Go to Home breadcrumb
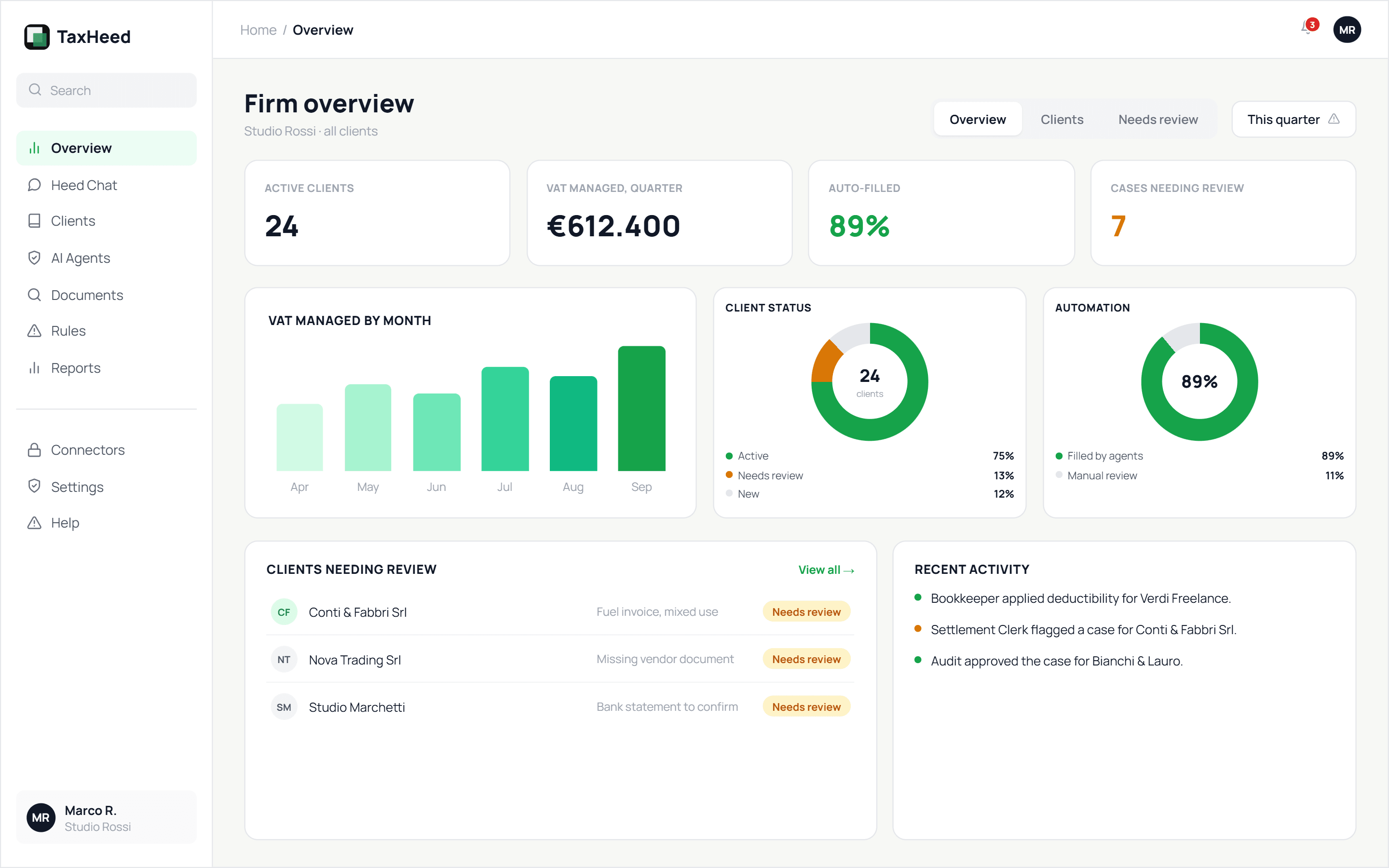 click(259, 30)
